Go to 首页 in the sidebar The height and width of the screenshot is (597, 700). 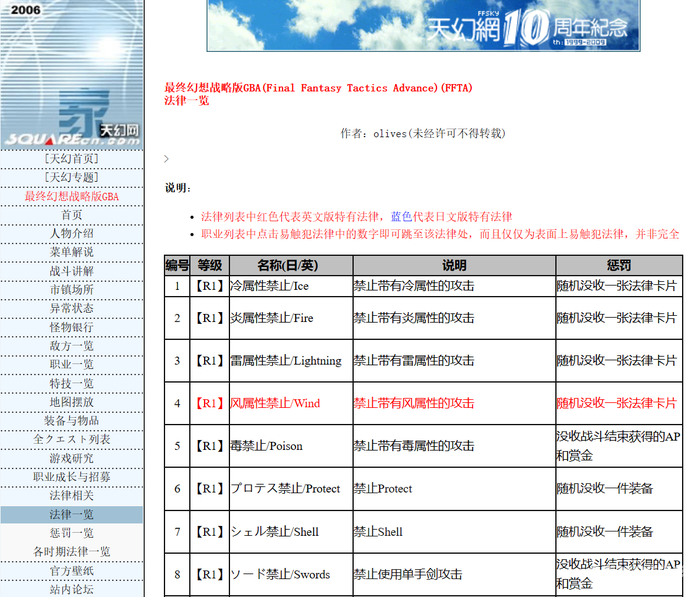71,215
